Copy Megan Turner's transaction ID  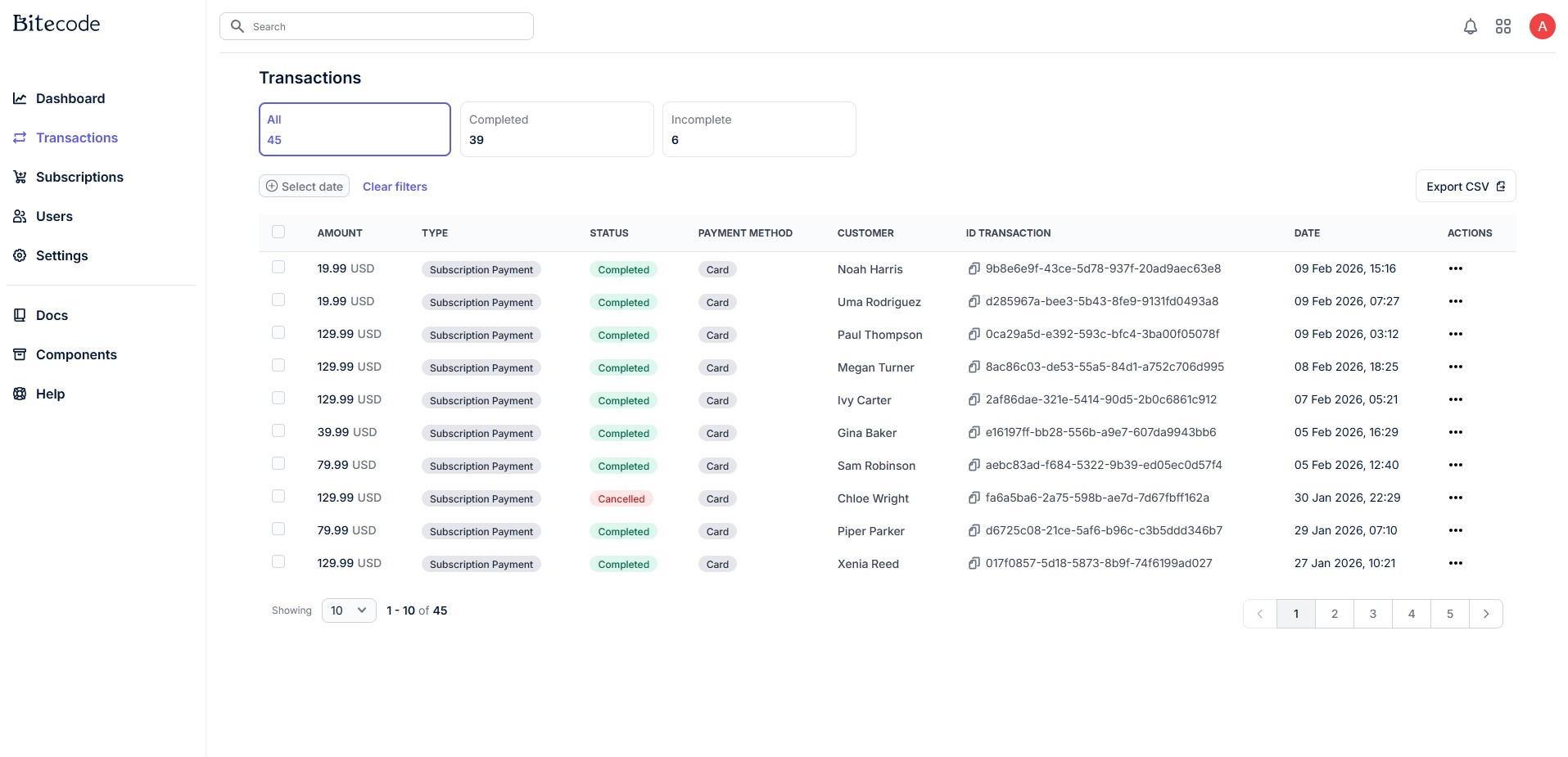click(974, 367)
